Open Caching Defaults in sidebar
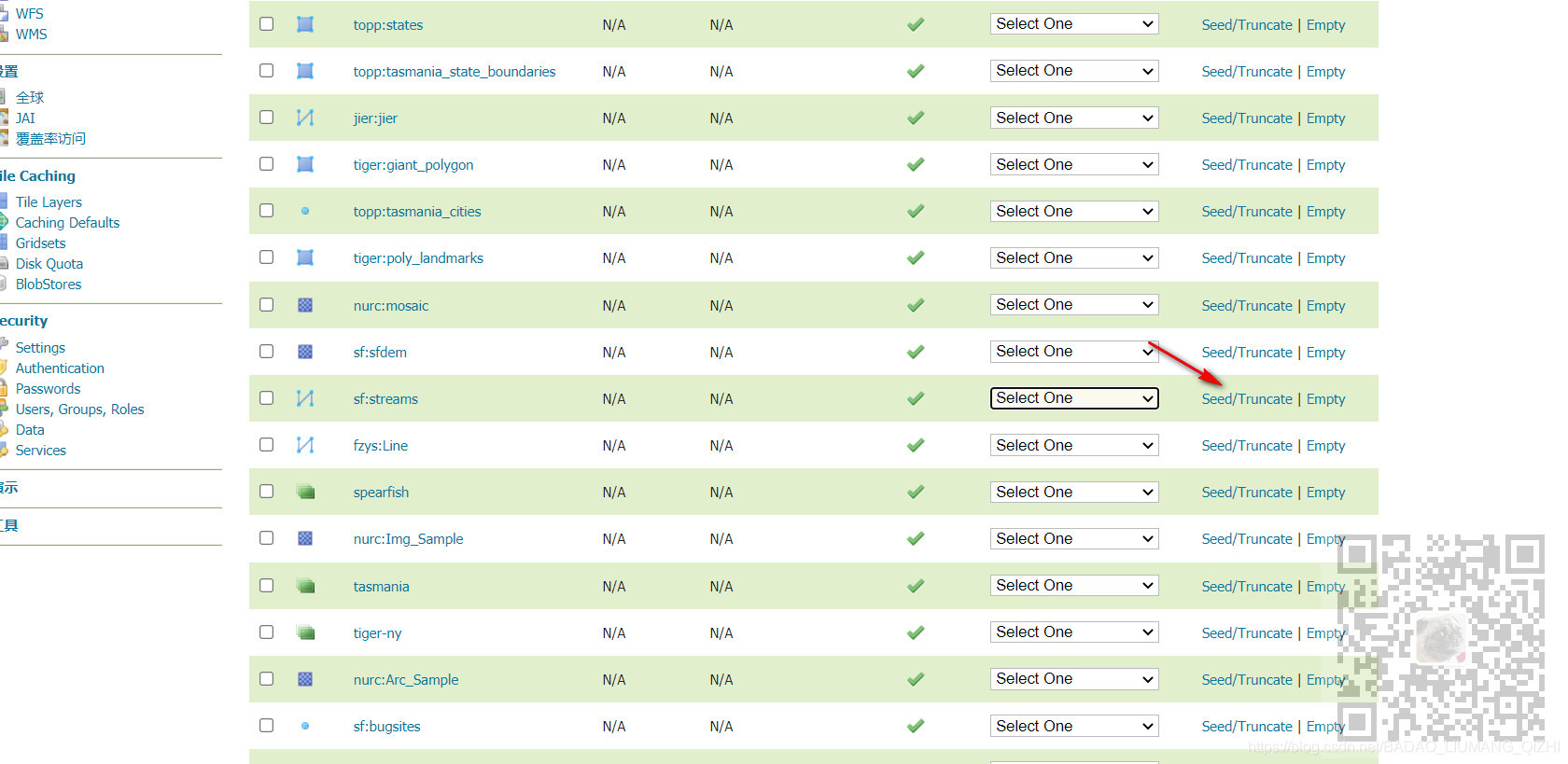The height and width of the screenshot is (764, 1568). [x=67, y=222]
